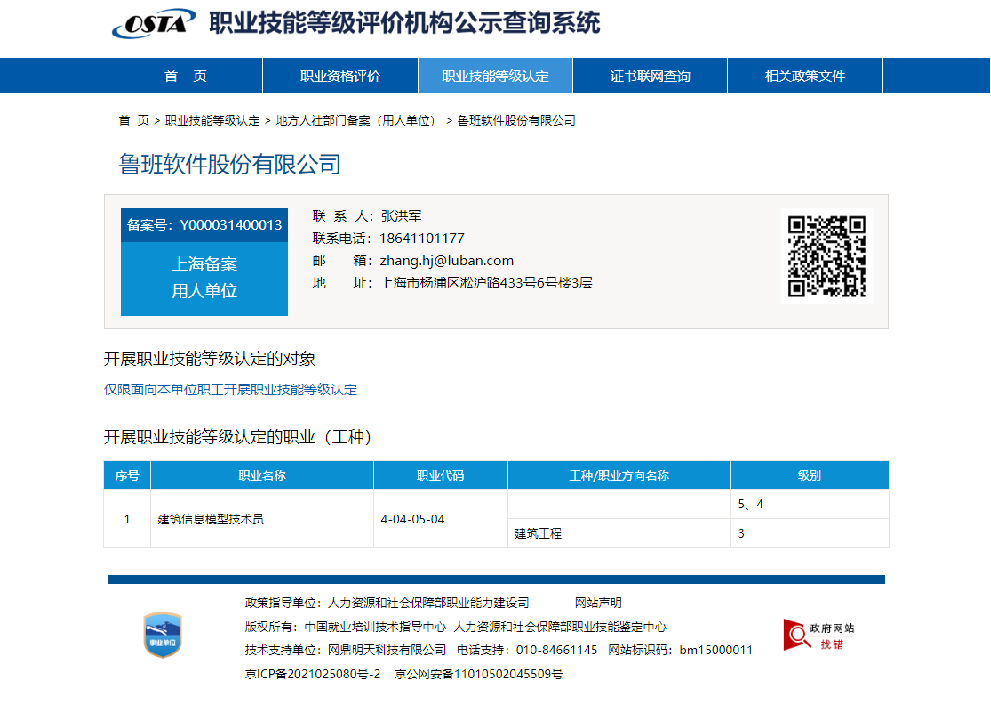Click text 仅限面向本单位职工开展职业技能等级认定
The width and height of the screenshot is (991, 706).
[x=230, y=389]
